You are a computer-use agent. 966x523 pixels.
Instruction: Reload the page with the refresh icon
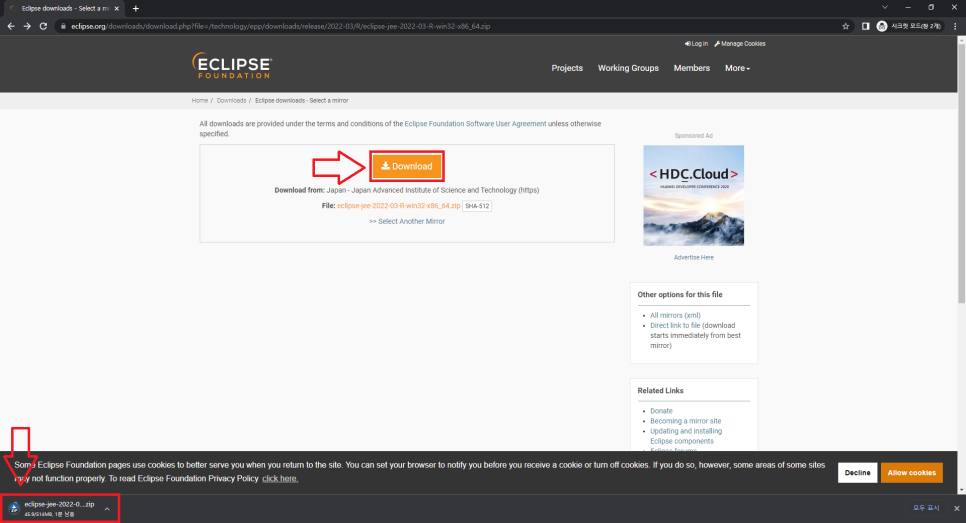pos(43,26)
